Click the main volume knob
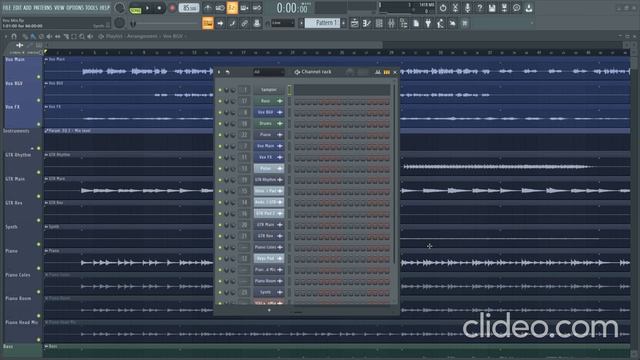640x360 pixels. (120, 8)
